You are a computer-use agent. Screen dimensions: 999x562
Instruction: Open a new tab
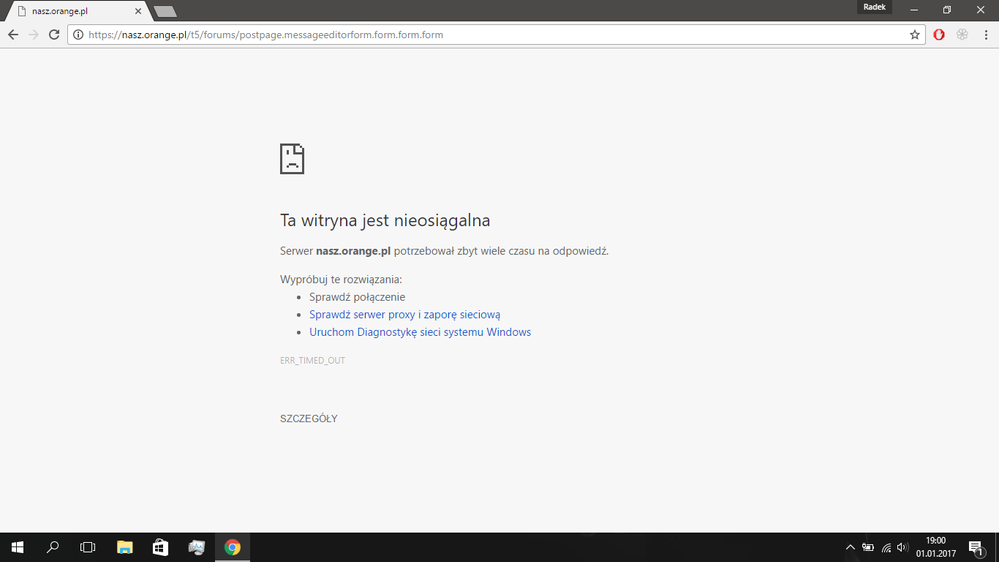tap(166, 11)
